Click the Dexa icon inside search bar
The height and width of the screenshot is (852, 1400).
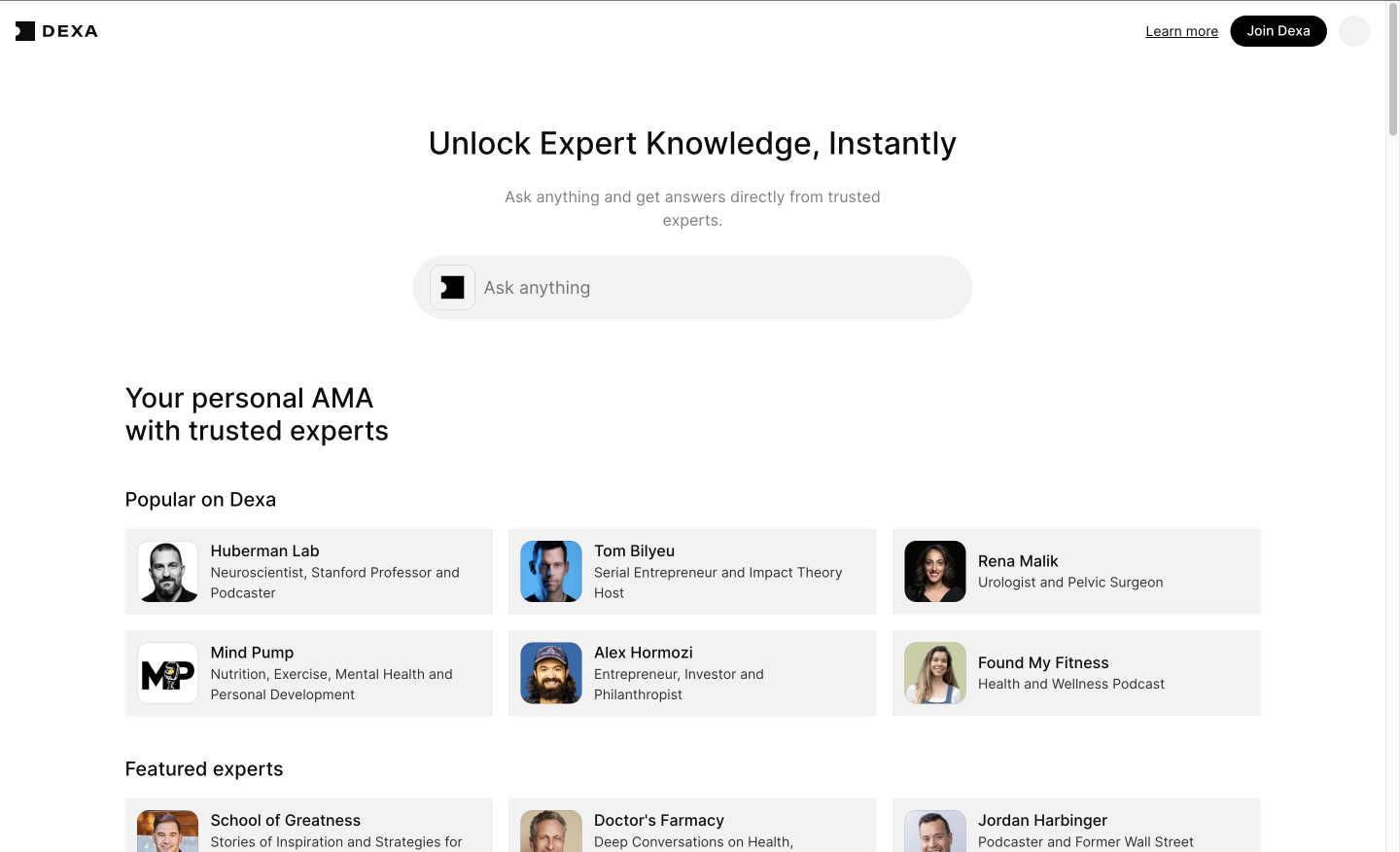point(452,288)
